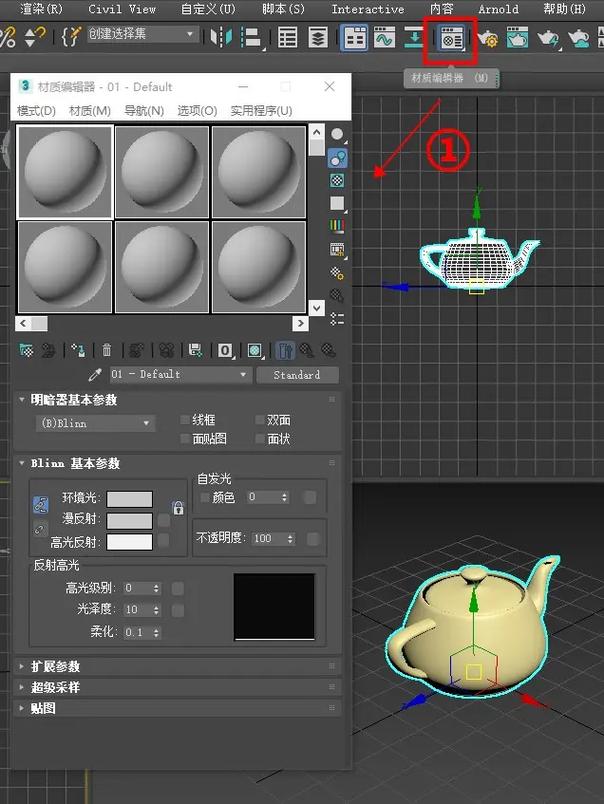Pick material with the eyedropper icon
This screenshot has height=804, width=604.
[x=95, y=375]
